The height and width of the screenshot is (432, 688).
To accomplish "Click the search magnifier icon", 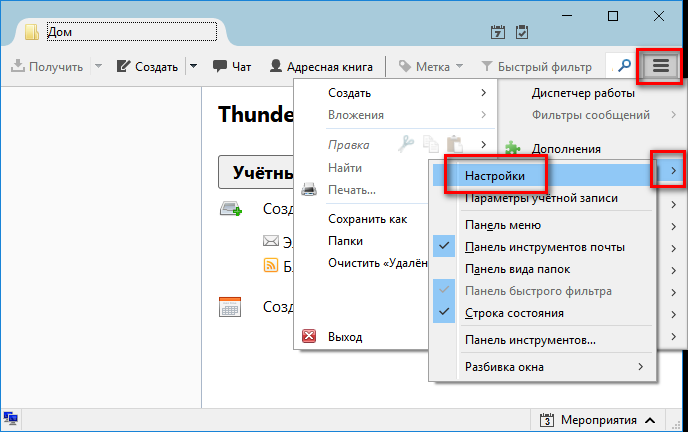I will click(624, 66).
